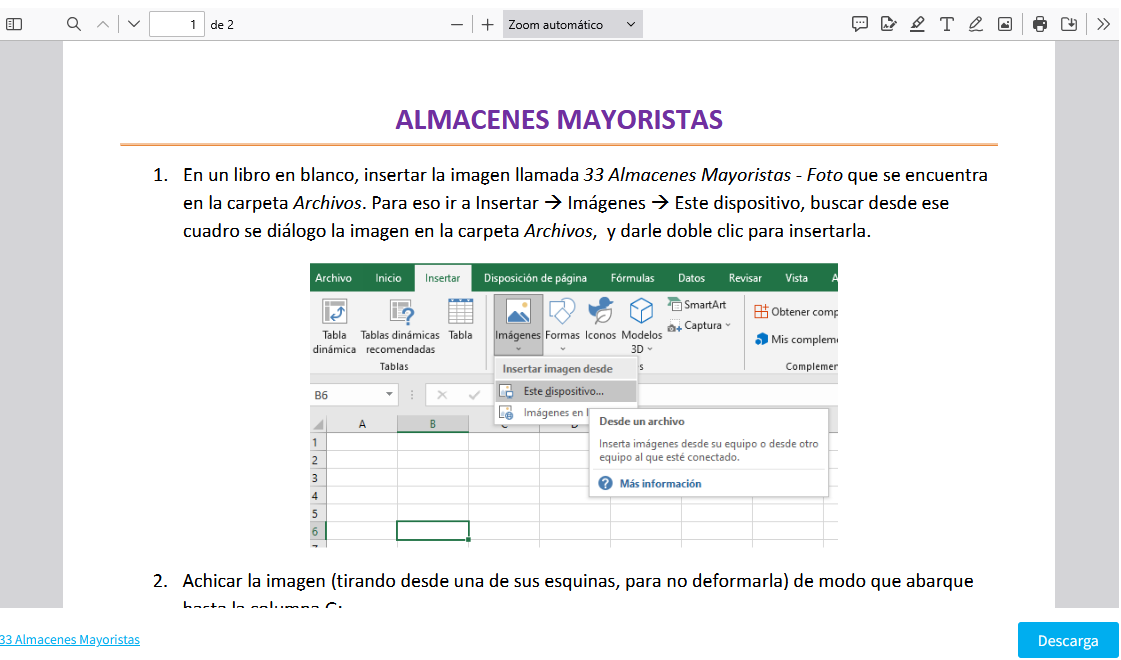The height and width of the screenshot is (660, 1121).
Task: Select the add signature tool
Action: (888, 24)
